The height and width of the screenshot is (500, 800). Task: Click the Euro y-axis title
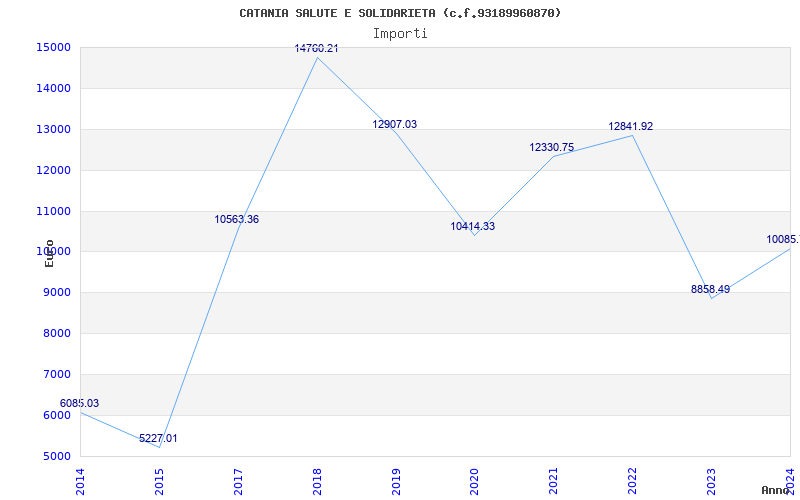pyautogui.click(x=49, y=253)
